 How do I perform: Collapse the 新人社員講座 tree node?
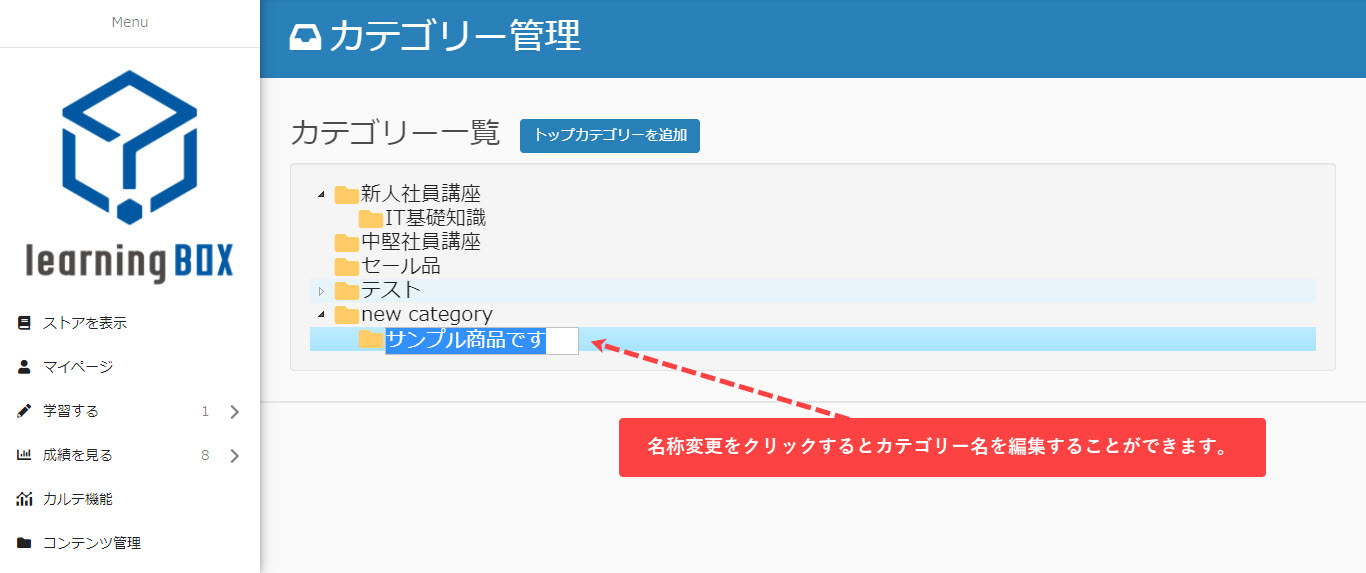coord(321,194)
